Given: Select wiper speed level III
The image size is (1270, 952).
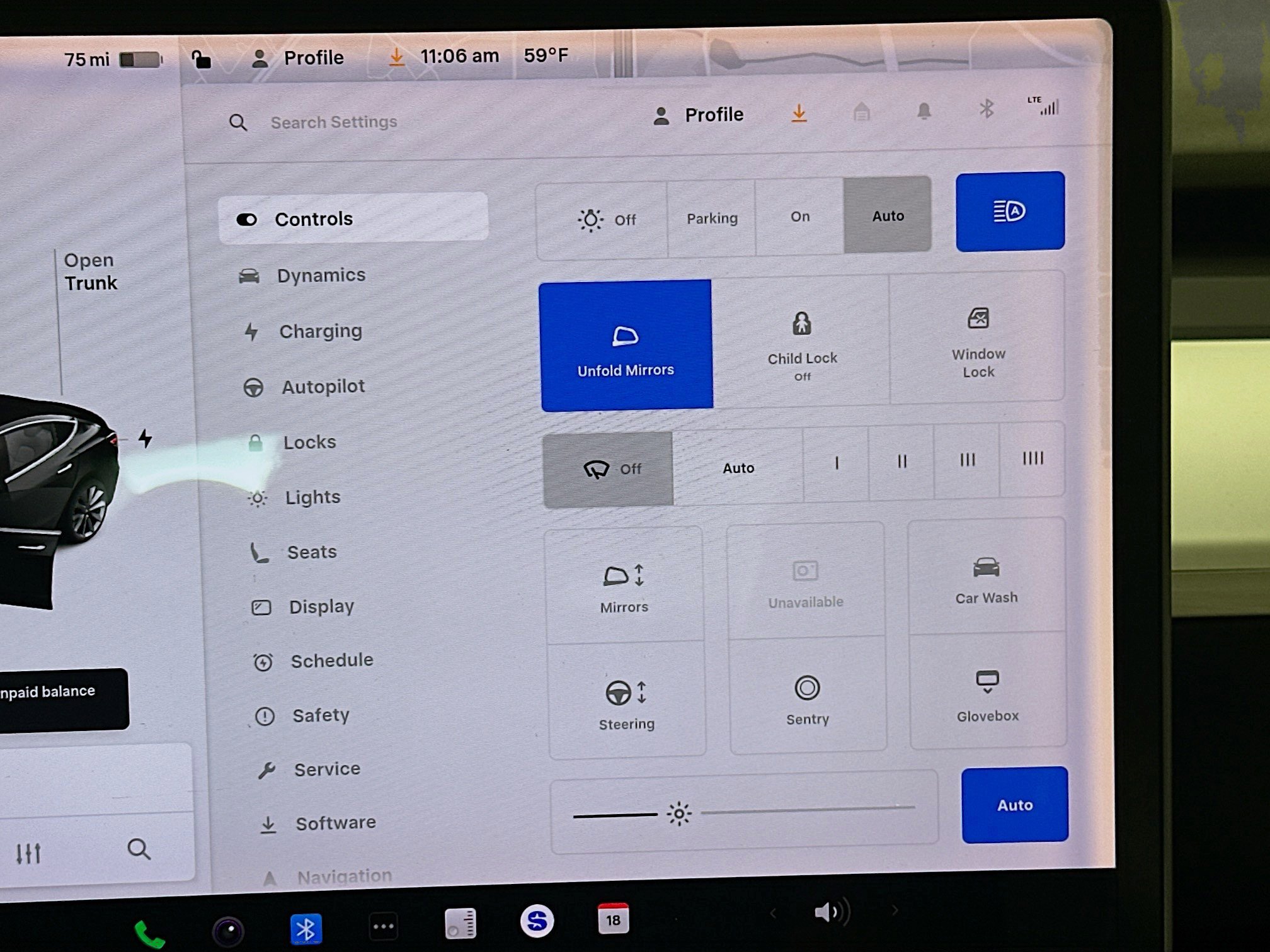Looking at the screenshot, I should pyautogui.click(x=967, y=460).
